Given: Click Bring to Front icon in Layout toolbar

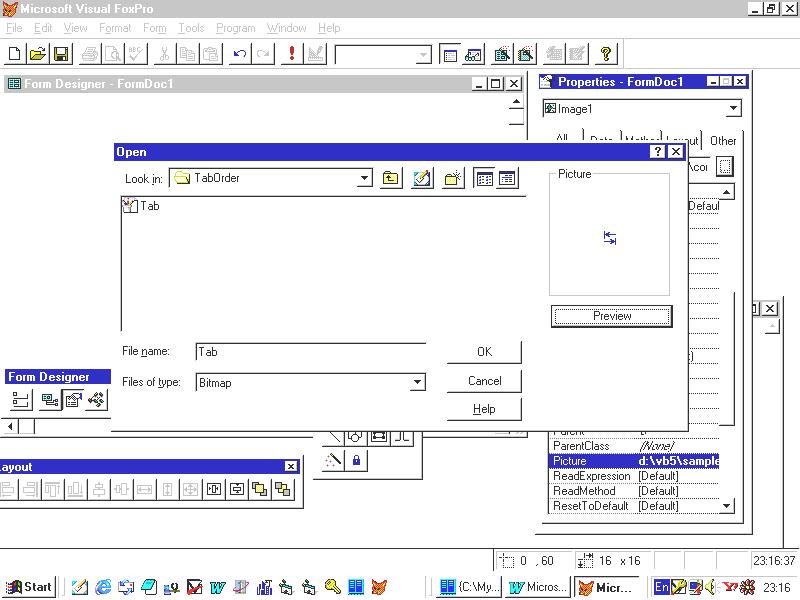Looking at the screenshot, I should point(260,489).
